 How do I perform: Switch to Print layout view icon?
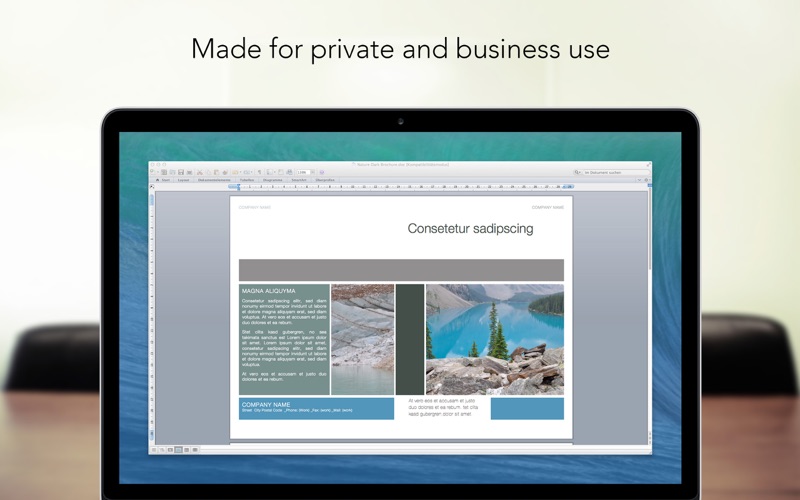click(178, 449)
